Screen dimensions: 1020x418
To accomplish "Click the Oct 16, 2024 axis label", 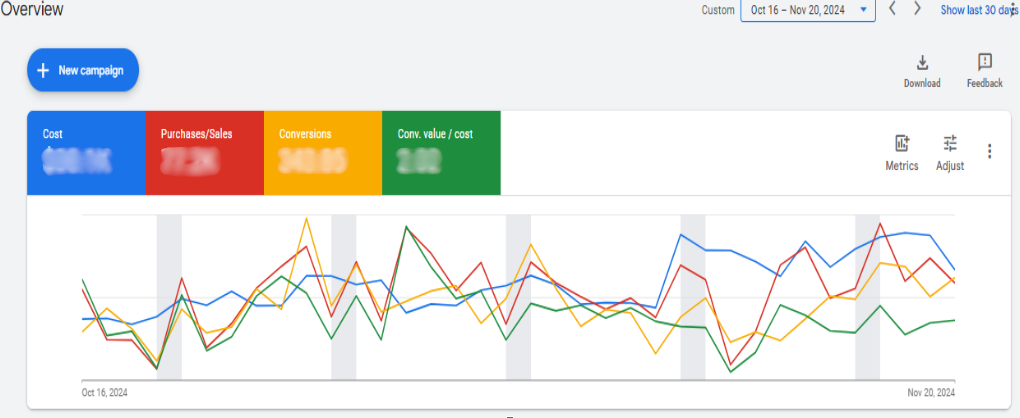I will [105, 393].
